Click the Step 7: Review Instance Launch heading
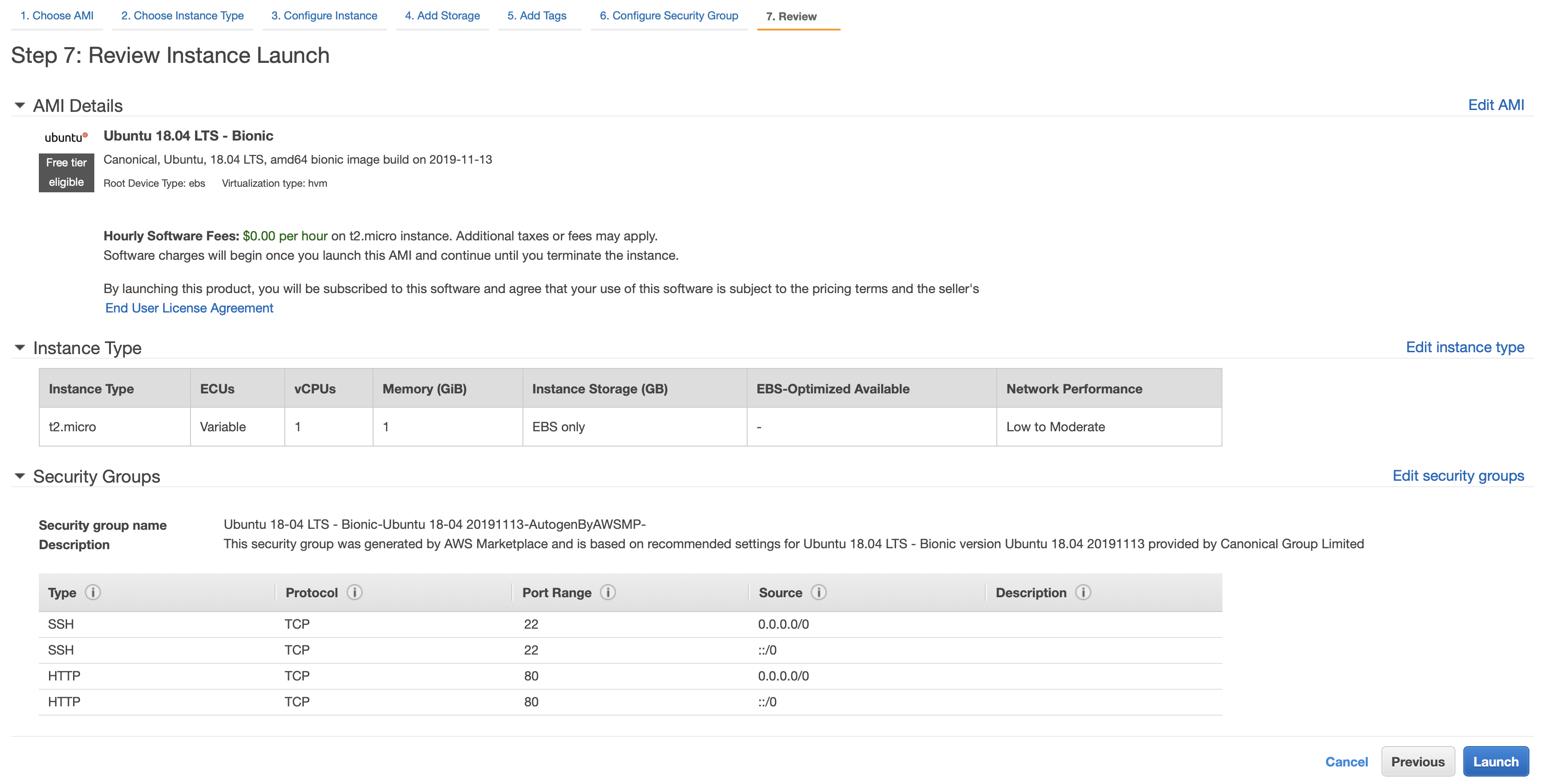This screenshot has width=1547, height=784. (x=170, y=55)
